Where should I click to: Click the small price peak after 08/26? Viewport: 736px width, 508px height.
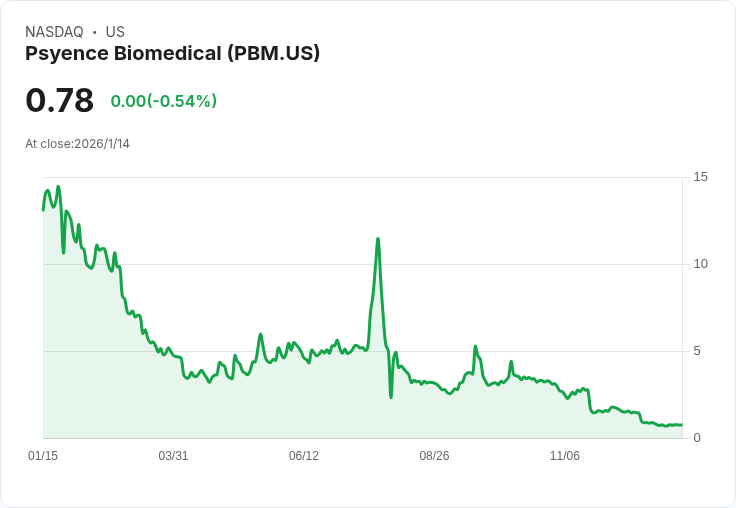(x=475, y=347)
